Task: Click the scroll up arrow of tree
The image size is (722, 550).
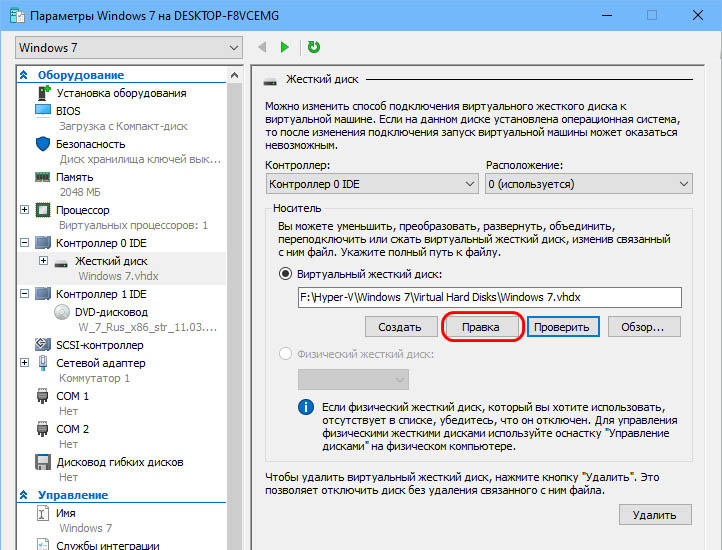Action: (234, 75)
